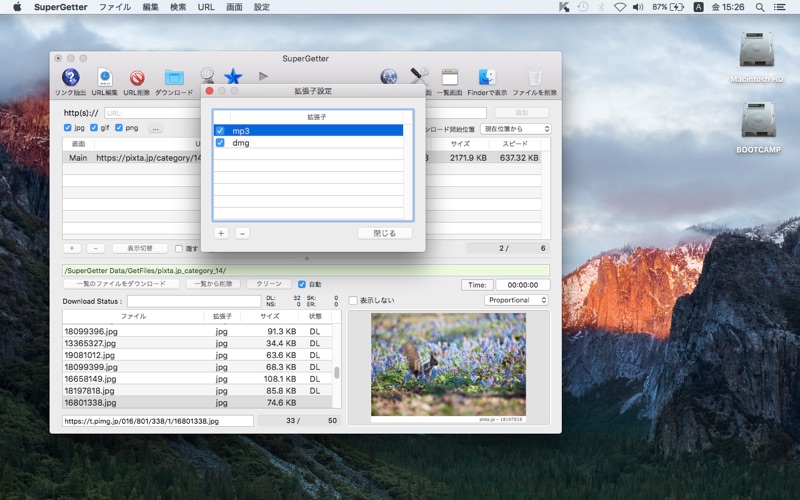The image size is (800, 500).
Task: Click the globe icon in the toolbar
Action: click(x=388, y=77)
